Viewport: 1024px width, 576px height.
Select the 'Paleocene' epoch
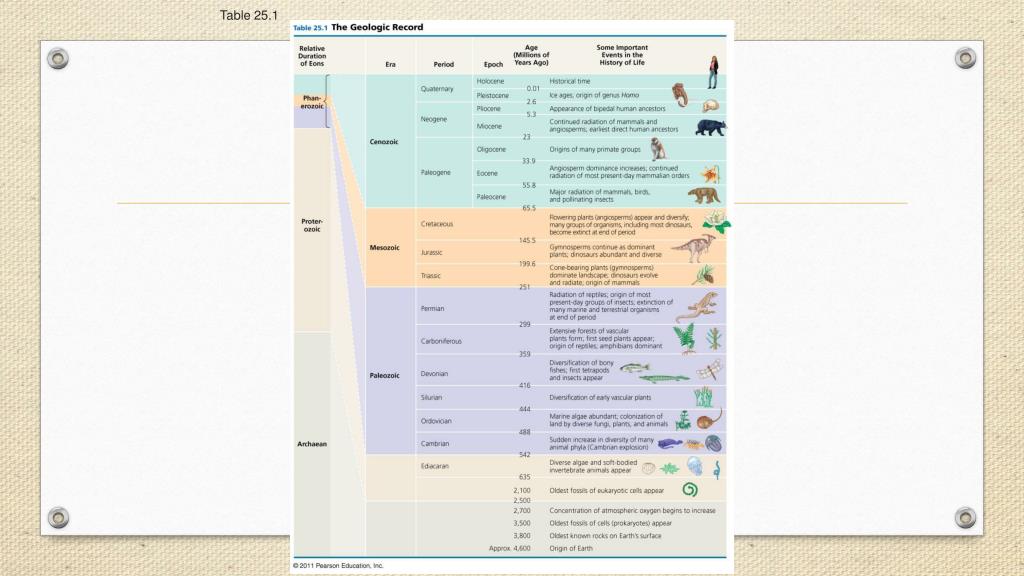click(x=491, y=197)
